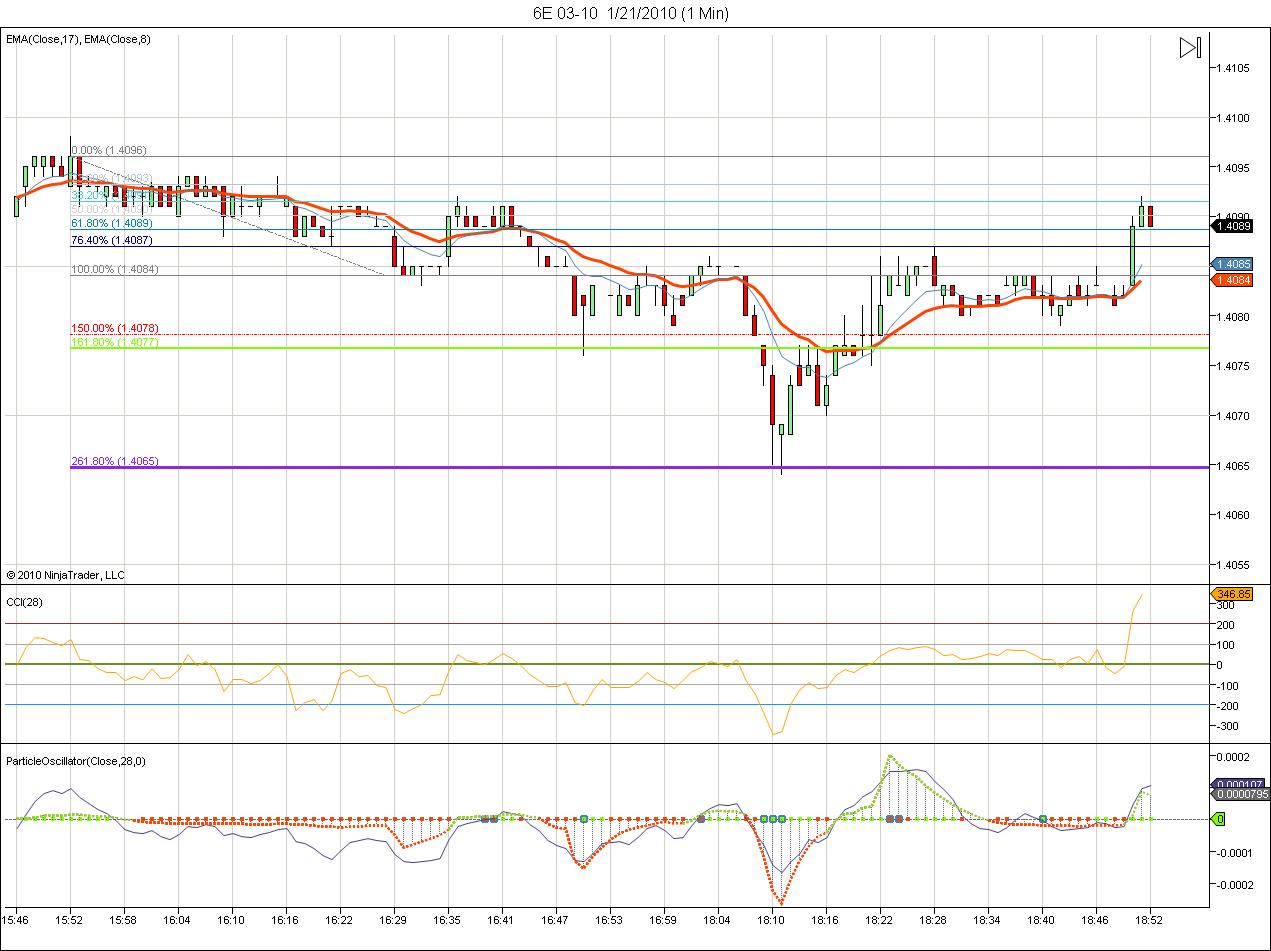Select the 100.00% (1.4084) Fibonacci level label

pos(114,269)
